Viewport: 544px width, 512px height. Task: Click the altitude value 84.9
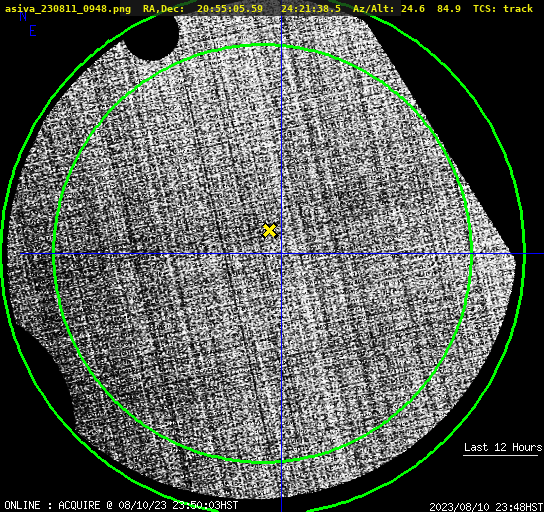coord(449,9)
